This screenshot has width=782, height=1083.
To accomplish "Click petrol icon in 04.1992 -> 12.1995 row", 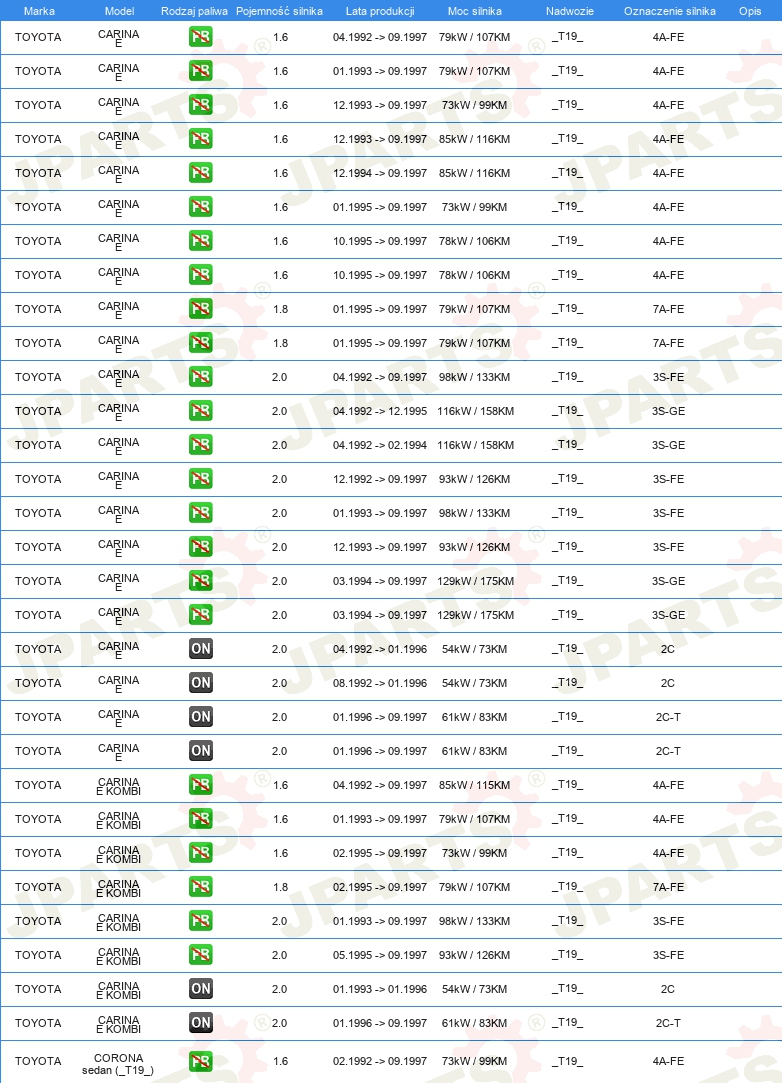I will [x=200, y=411].
